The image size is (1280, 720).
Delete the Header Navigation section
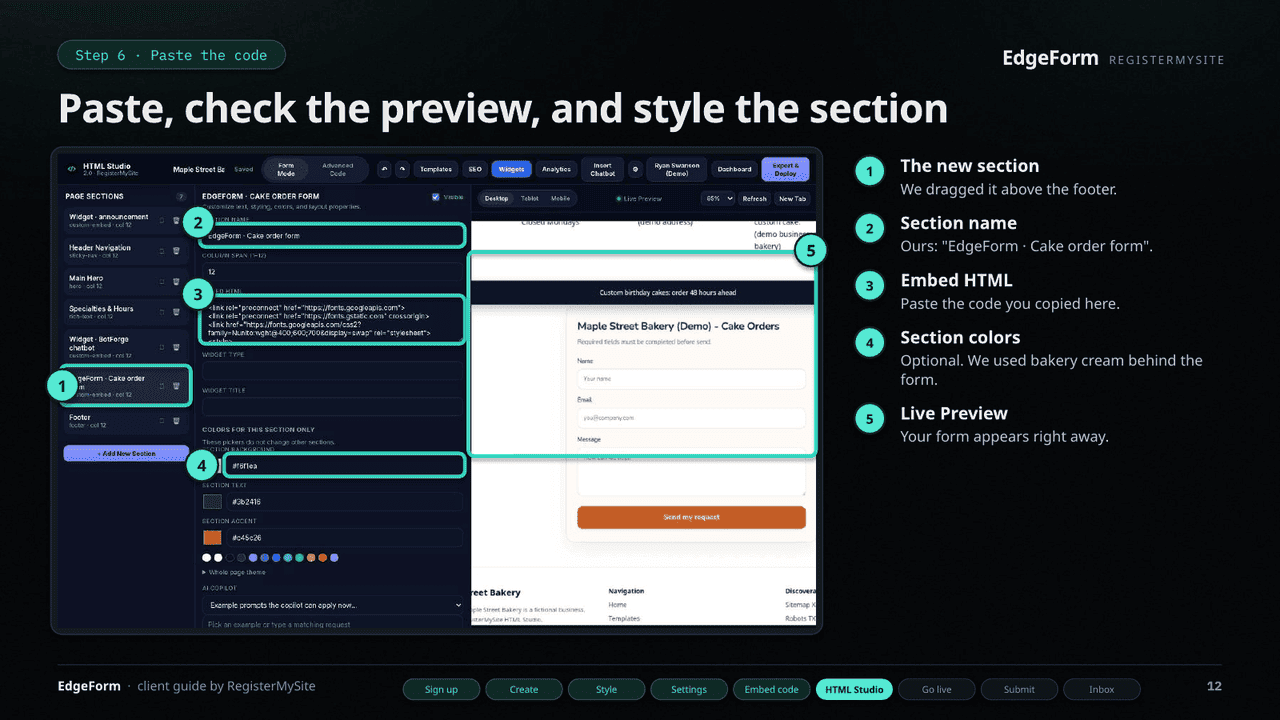(x=176, y=251)
